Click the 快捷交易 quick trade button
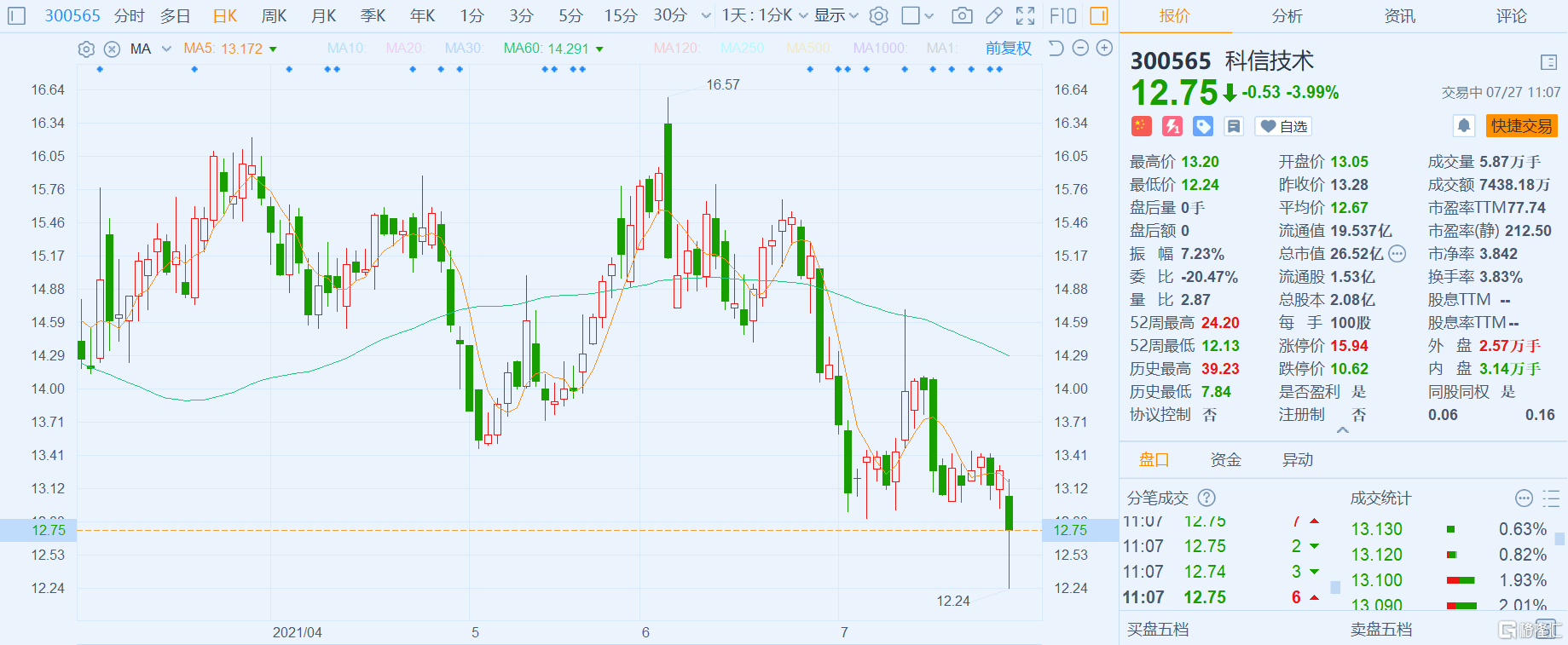The image size is (1568, 645). (1522, 126)
